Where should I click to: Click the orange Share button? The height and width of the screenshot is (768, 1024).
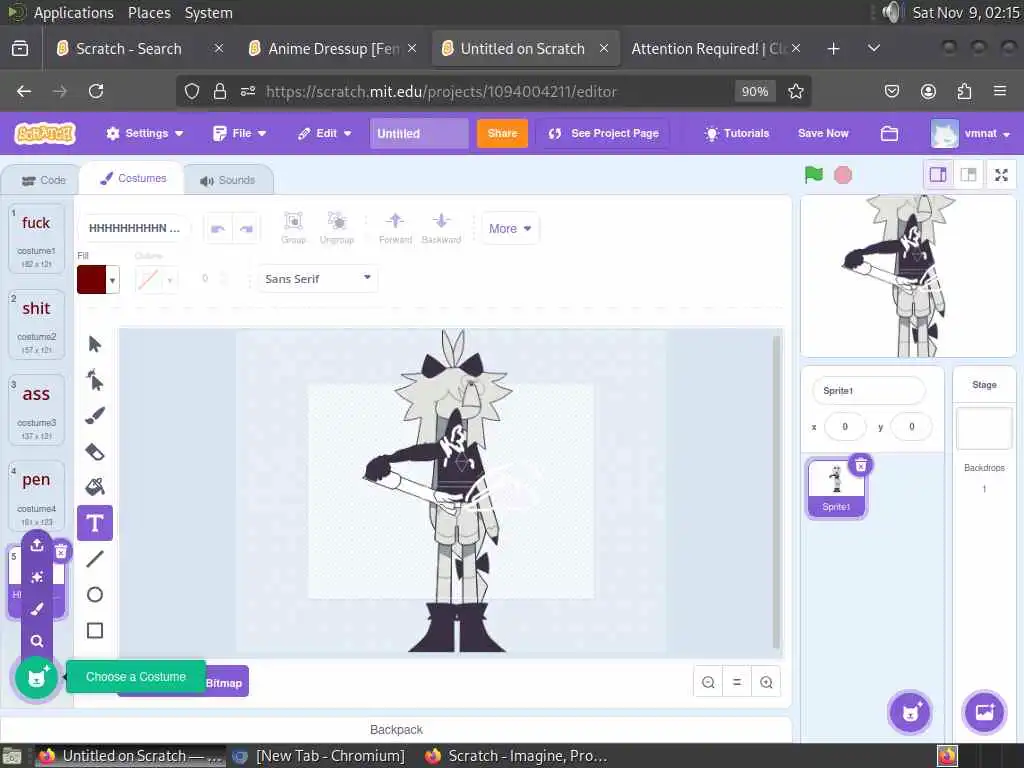point(502,133)
